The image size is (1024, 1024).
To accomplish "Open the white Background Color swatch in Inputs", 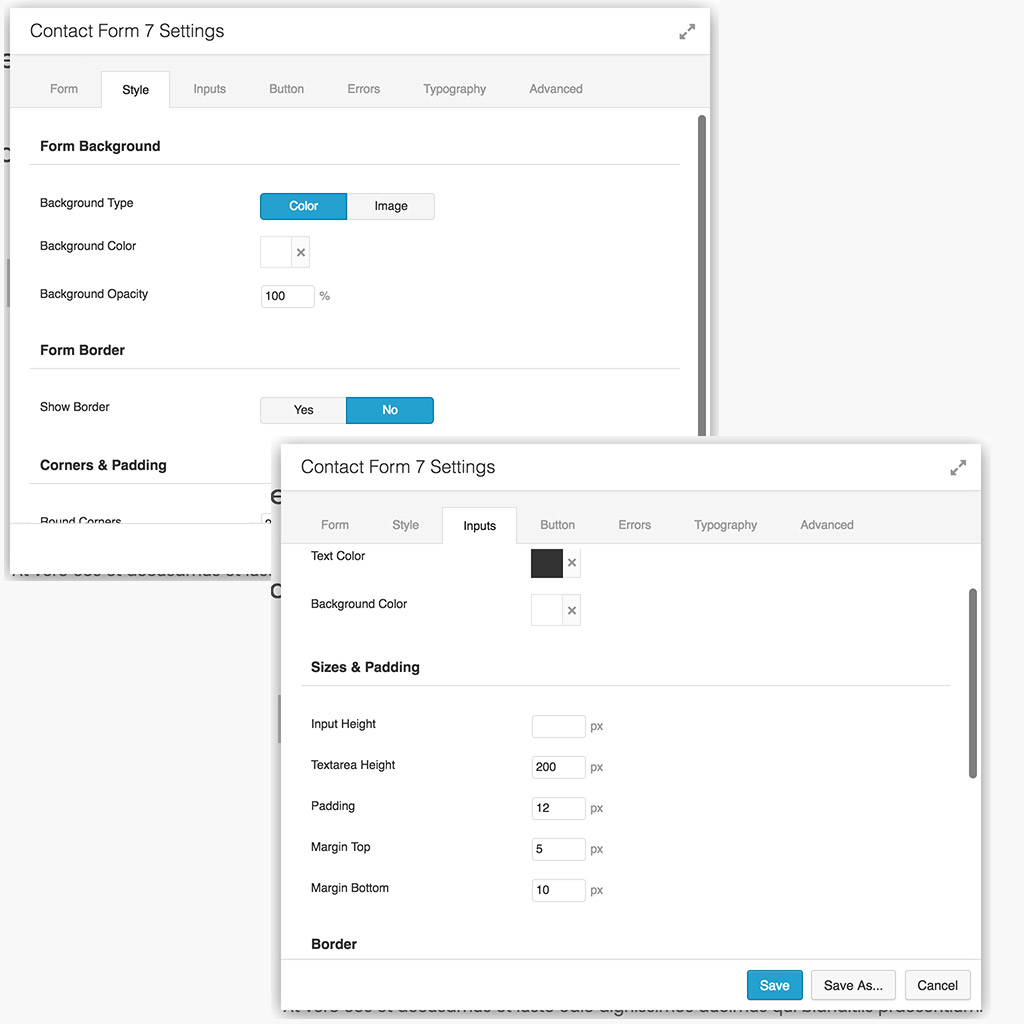I will 547,610.
